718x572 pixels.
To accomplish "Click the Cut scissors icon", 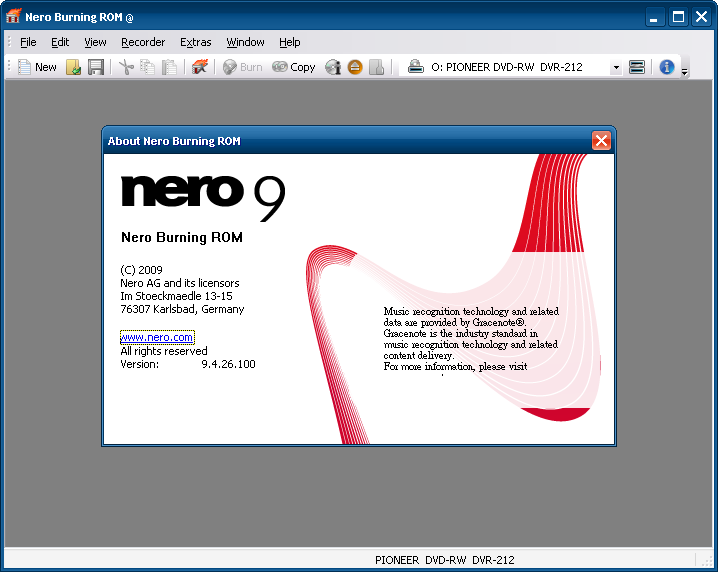I will tap(126, 67).
